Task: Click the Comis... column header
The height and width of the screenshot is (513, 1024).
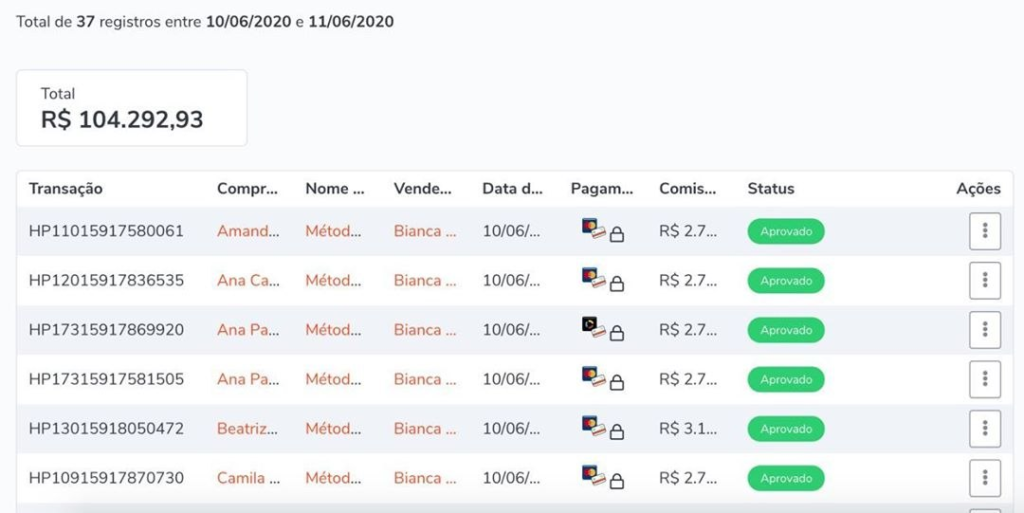Action: coord(688,189)
